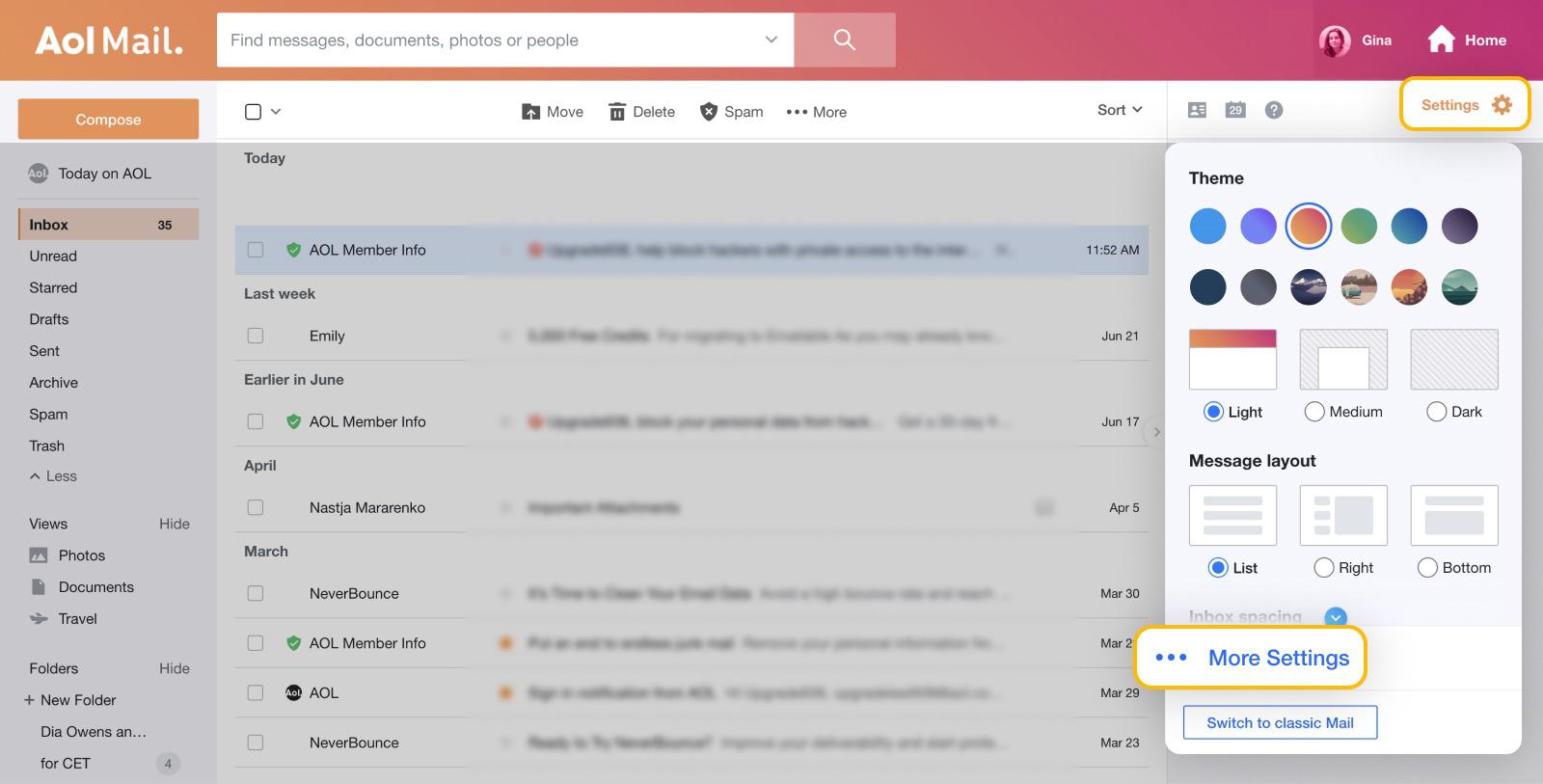Go to Home via house icon
Image resolution: width=1543 pixels, height=784 pixels.
click(x=1441, y=40)
